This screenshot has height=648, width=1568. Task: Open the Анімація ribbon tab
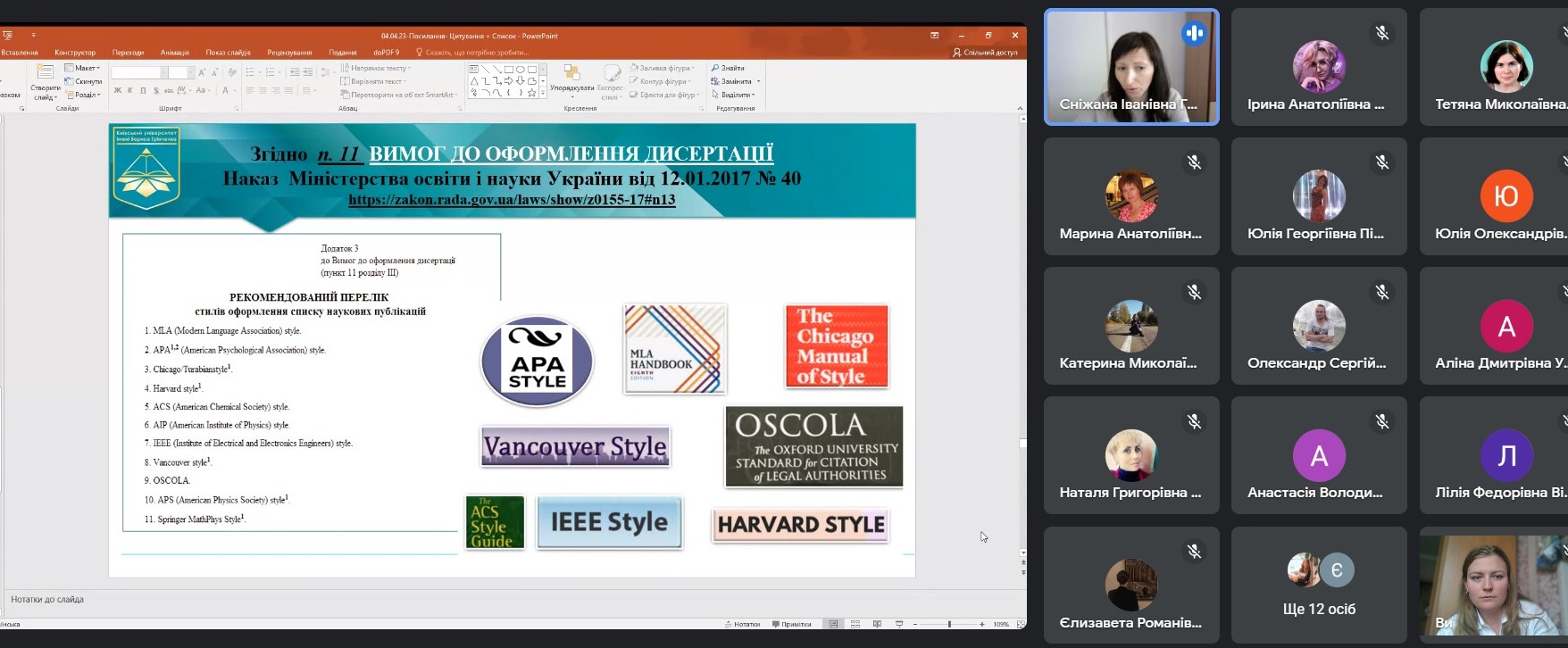coord(174,53)
